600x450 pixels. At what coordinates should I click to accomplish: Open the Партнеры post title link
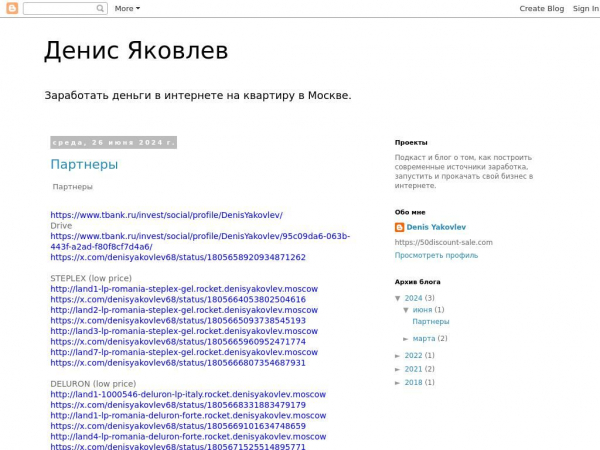click(x=84, y=165)
